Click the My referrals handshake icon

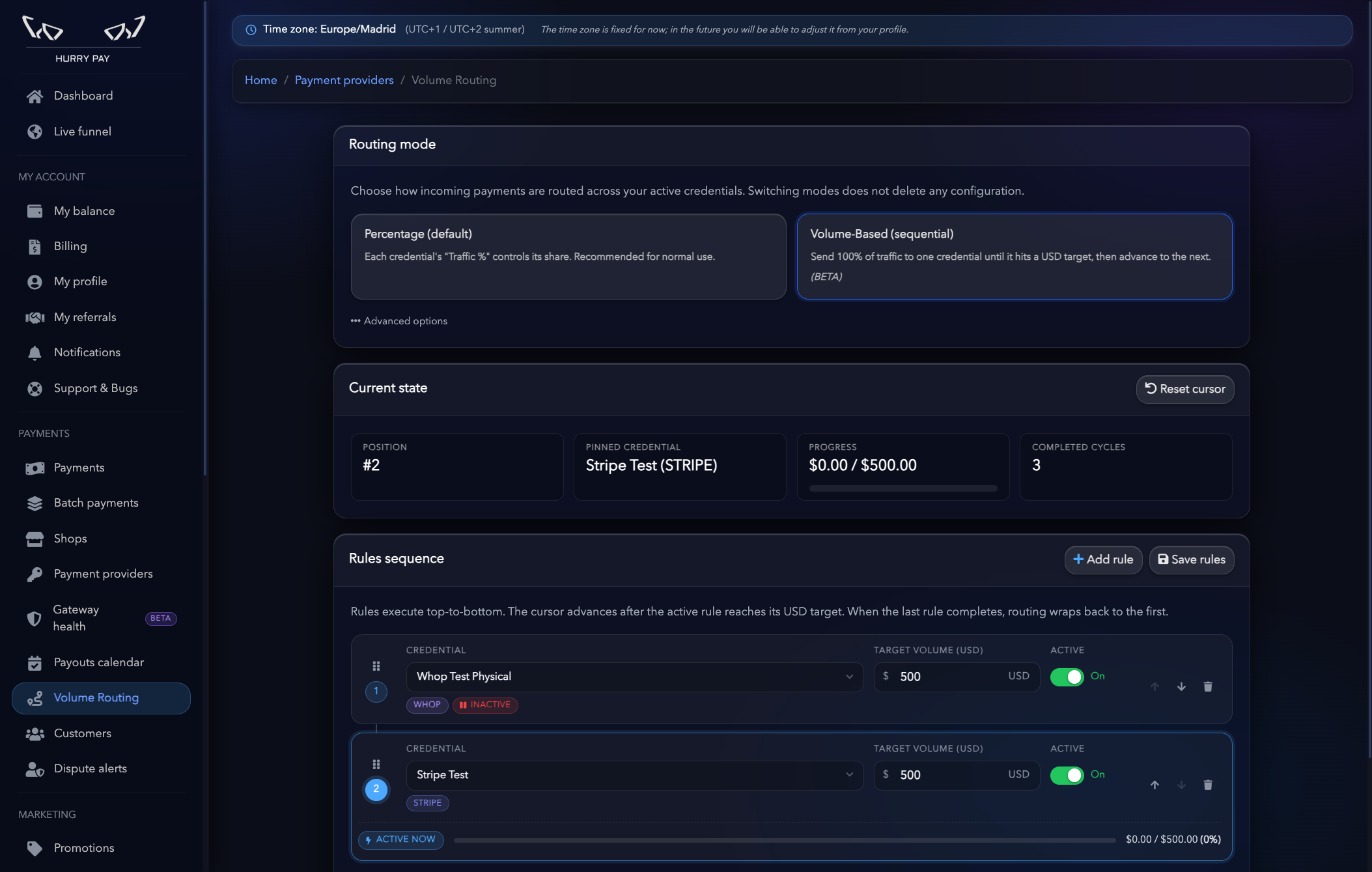coord(35,317)
